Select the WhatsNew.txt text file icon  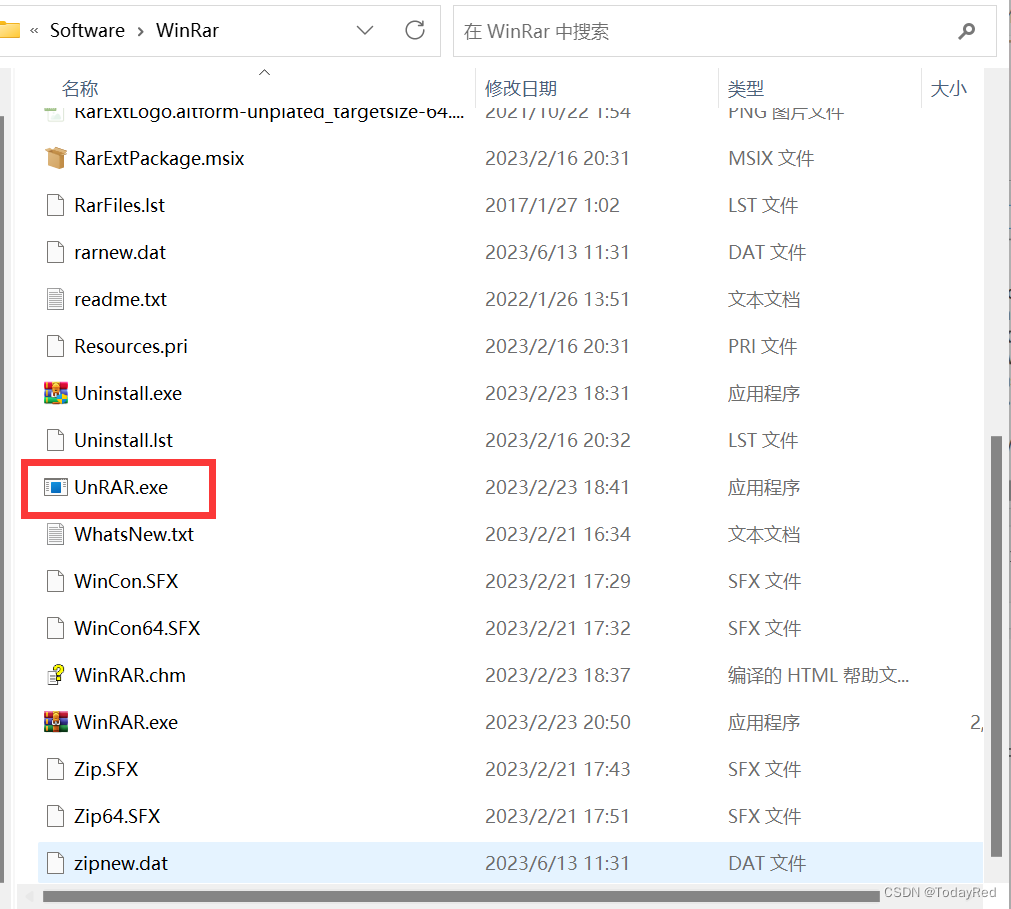tap(57, 534)
